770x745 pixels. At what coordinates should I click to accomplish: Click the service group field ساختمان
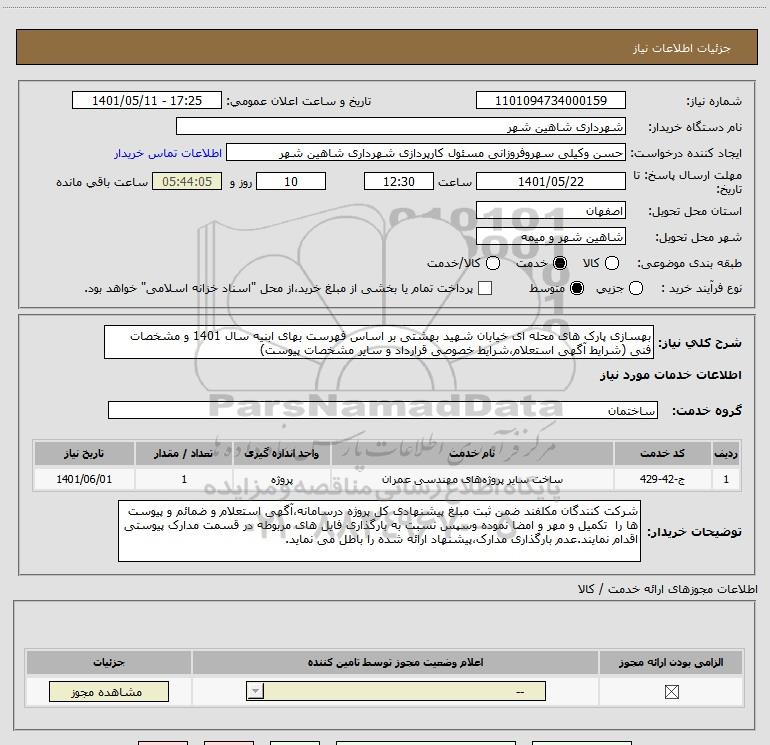pyautogui.click(x=383, y=410)
